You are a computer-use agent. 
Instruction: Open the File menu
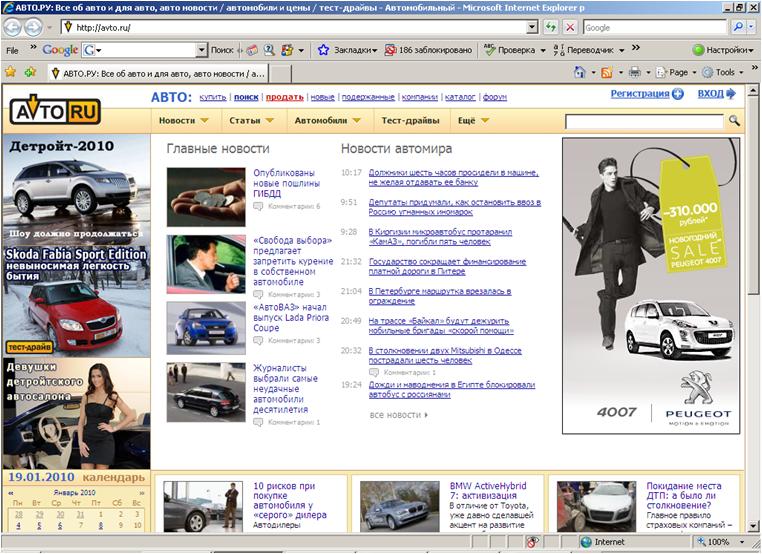(13, 49)
